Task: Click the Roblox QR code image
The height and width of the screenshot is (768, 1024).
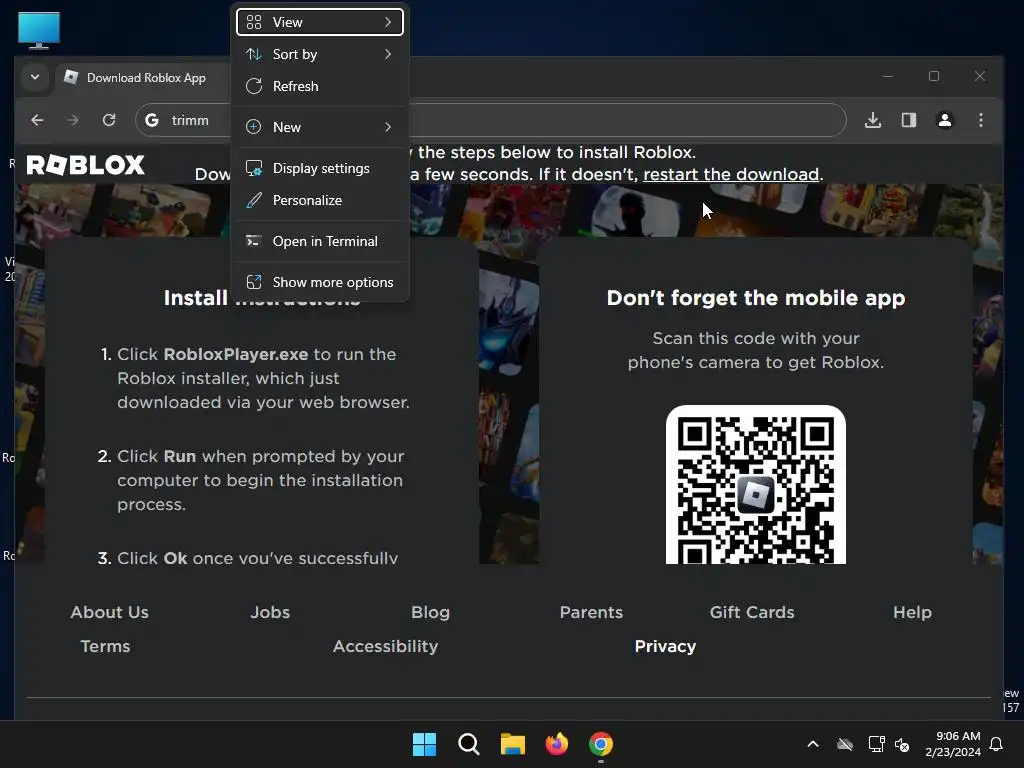Action: coord(756,485)
